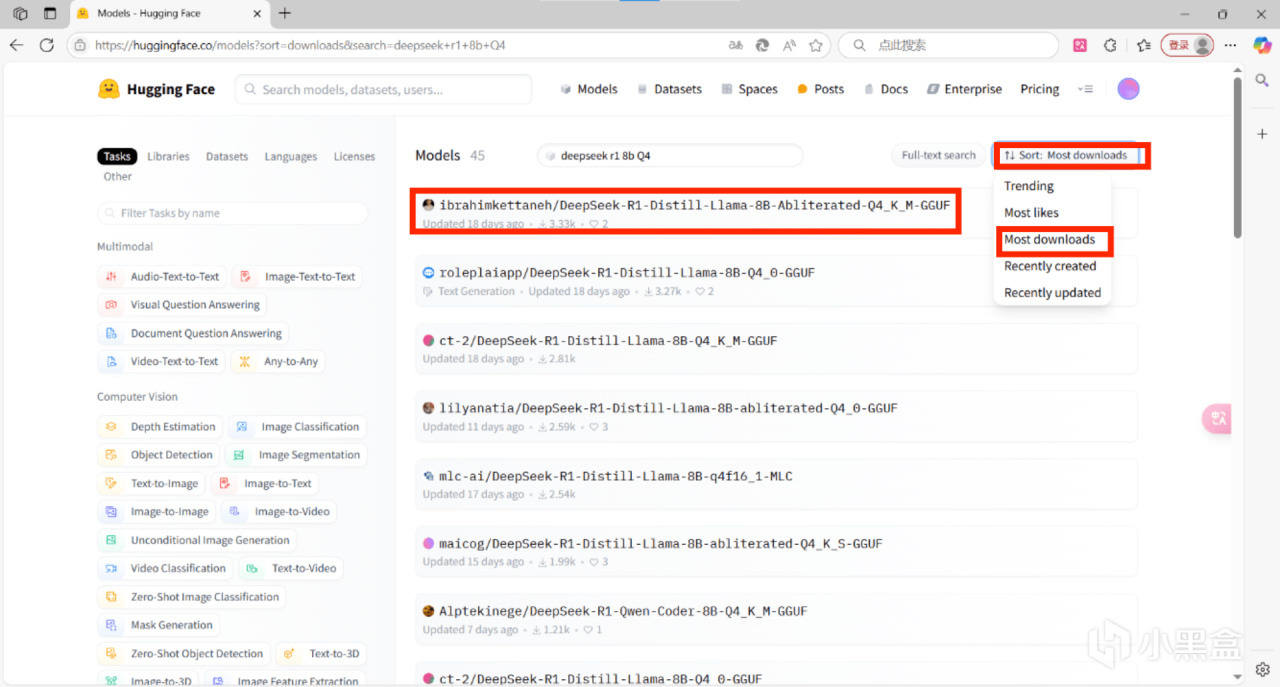1280x687 pixels.
Task: Open the Pricing nav link
Action: (x=1040, y=89)
